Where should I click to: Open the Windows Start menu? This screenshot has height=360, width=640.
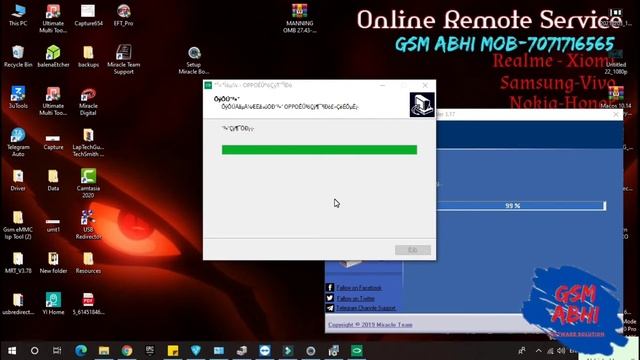[x=12, y=351]
